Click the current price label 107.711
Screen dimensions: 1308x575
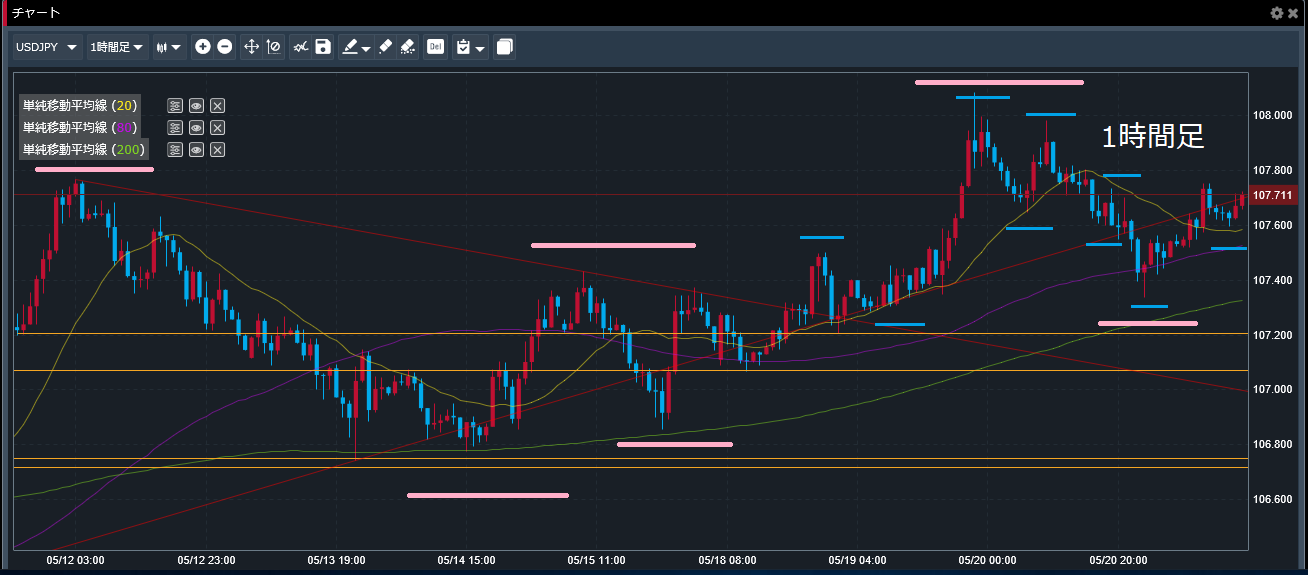click(x=1272, y=195)
